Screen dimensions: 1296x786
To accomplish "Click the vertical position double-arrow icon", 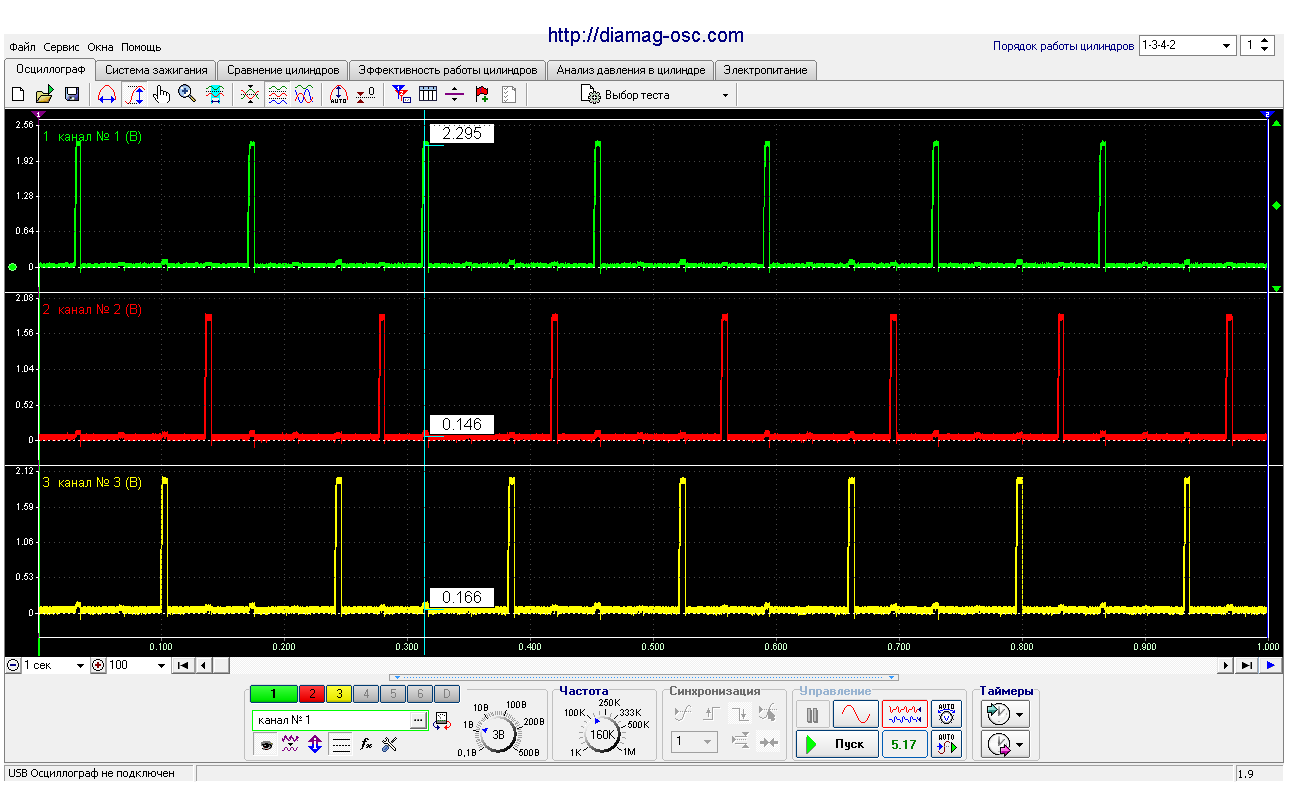I will tap(315, 744).
